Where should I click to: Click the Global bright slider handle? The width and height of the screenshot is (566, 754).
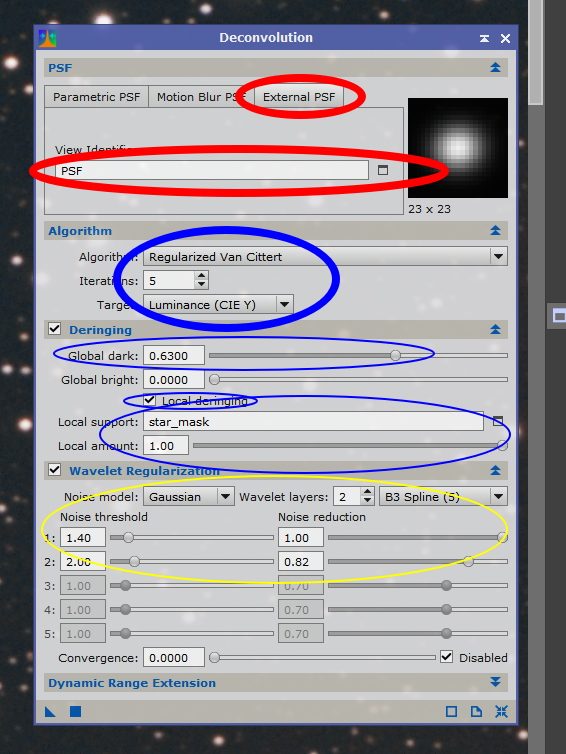214,379
